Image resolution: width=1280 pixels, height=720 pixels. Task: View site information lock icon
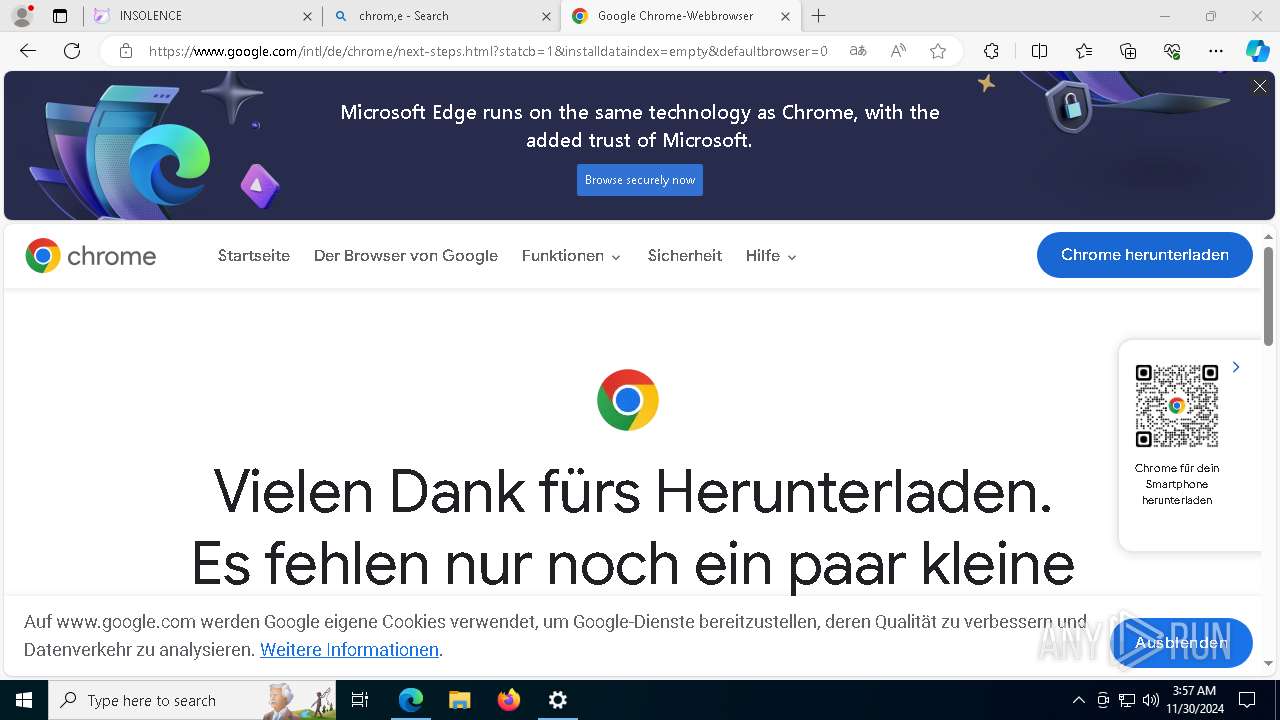click(x=126, y=51)
